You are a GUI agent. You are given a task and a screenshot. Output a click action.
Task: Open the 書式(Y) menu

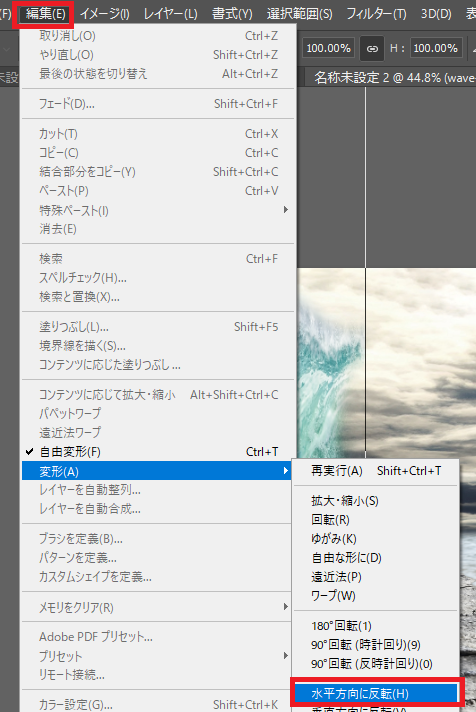[232, 14]
